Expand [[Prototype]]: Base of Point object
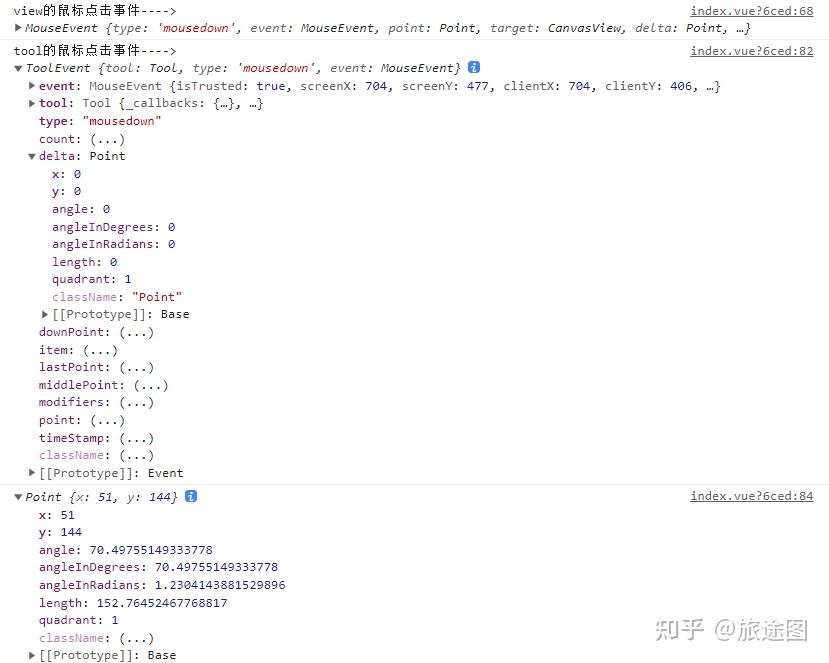Viewport: 829px width, 663px height. 31,655
